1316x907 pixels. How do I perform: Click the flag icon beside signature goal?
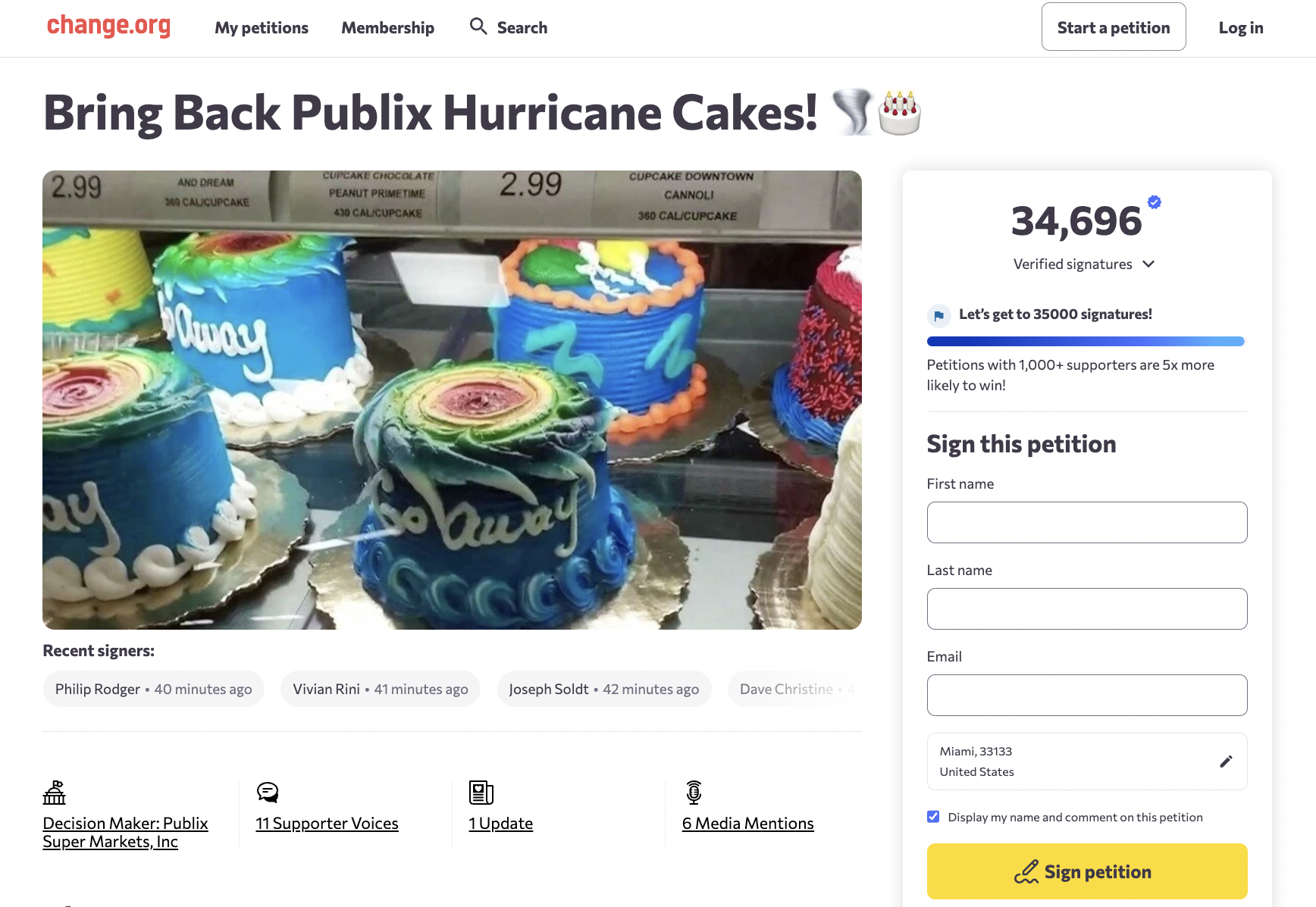tap(938, 315)
